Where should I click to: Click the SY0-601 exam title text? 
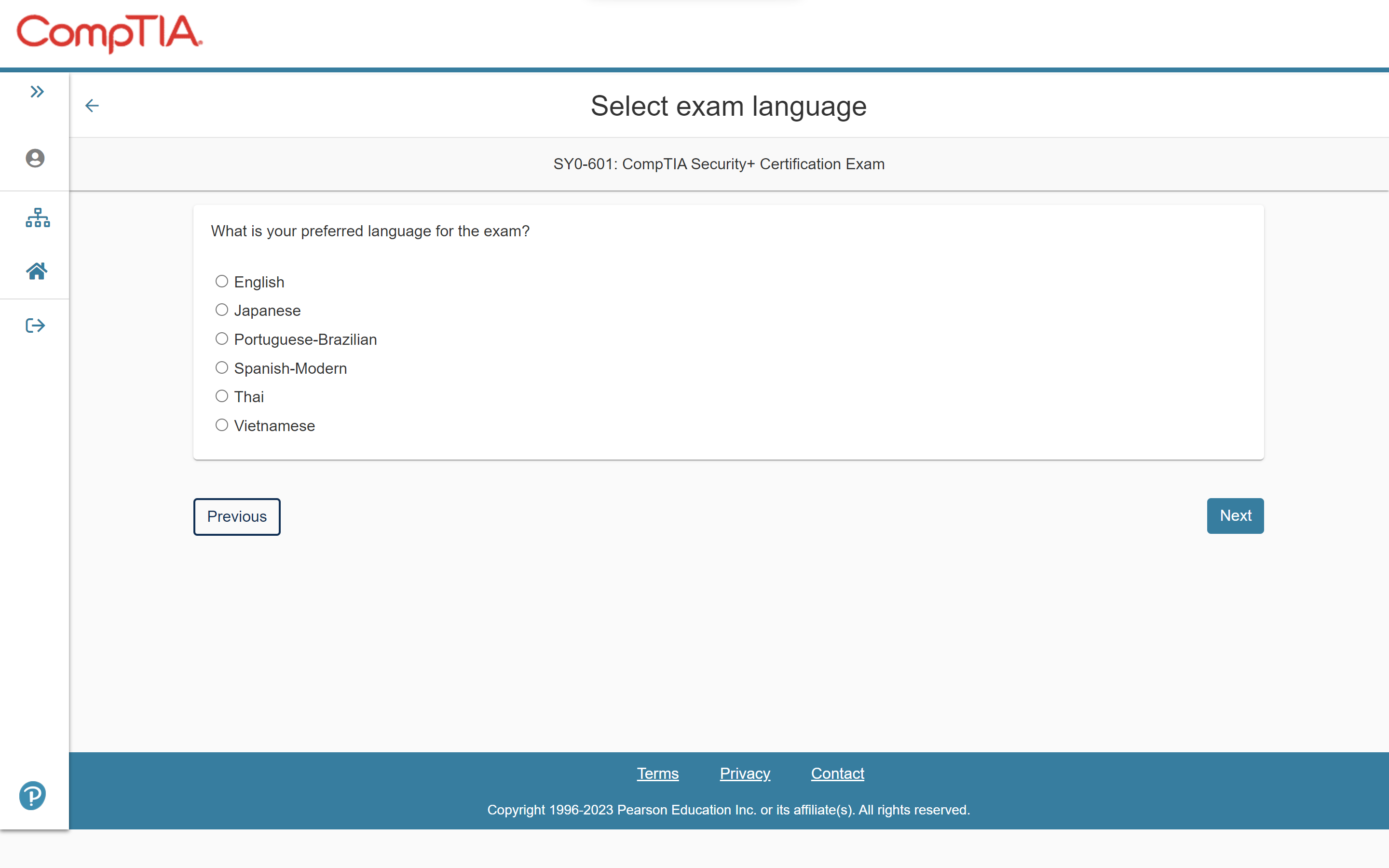pos(719,164)
